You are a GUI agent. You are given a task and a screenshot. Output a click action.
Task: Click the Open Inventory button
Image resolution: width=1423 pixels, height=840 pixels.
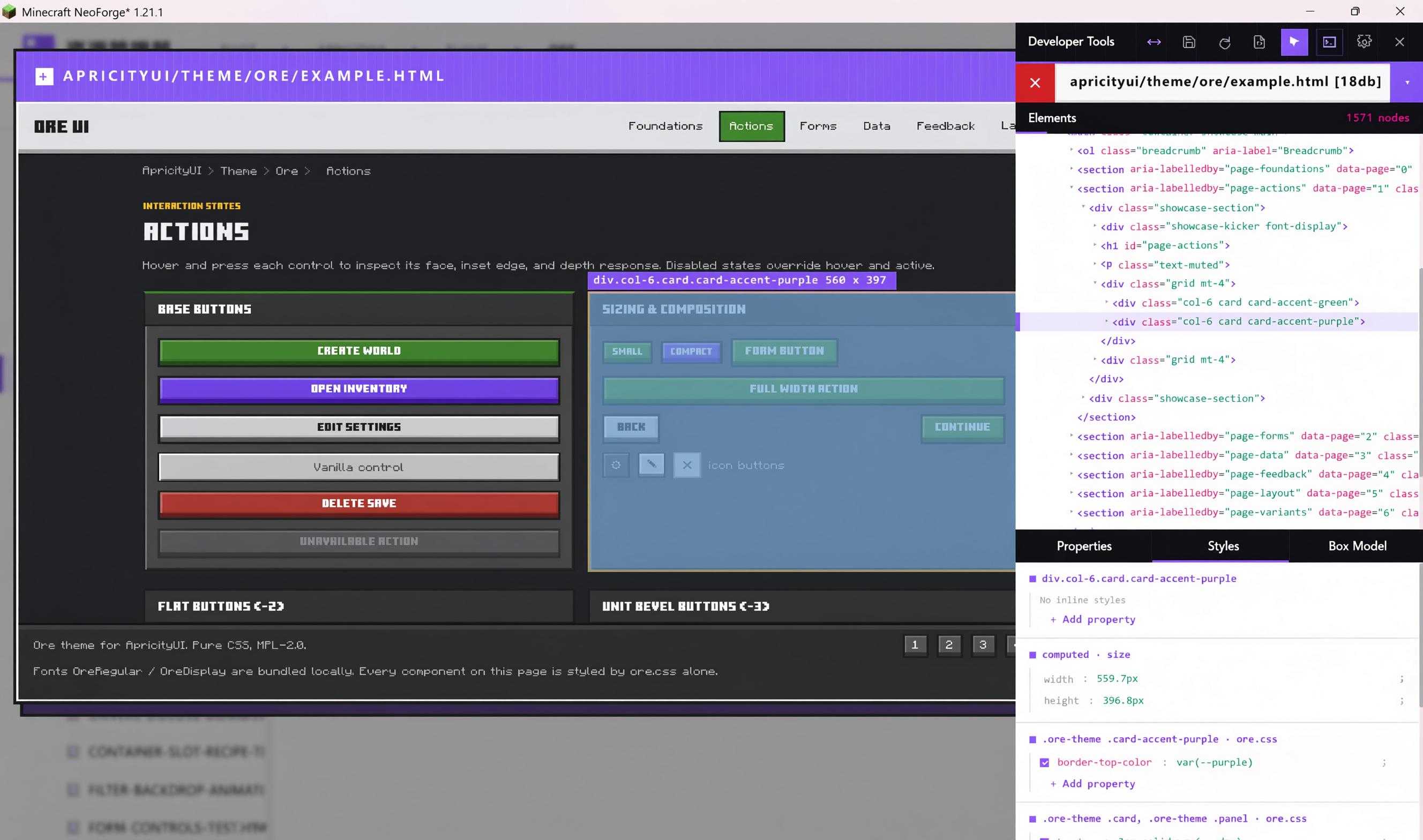point(359,389)
